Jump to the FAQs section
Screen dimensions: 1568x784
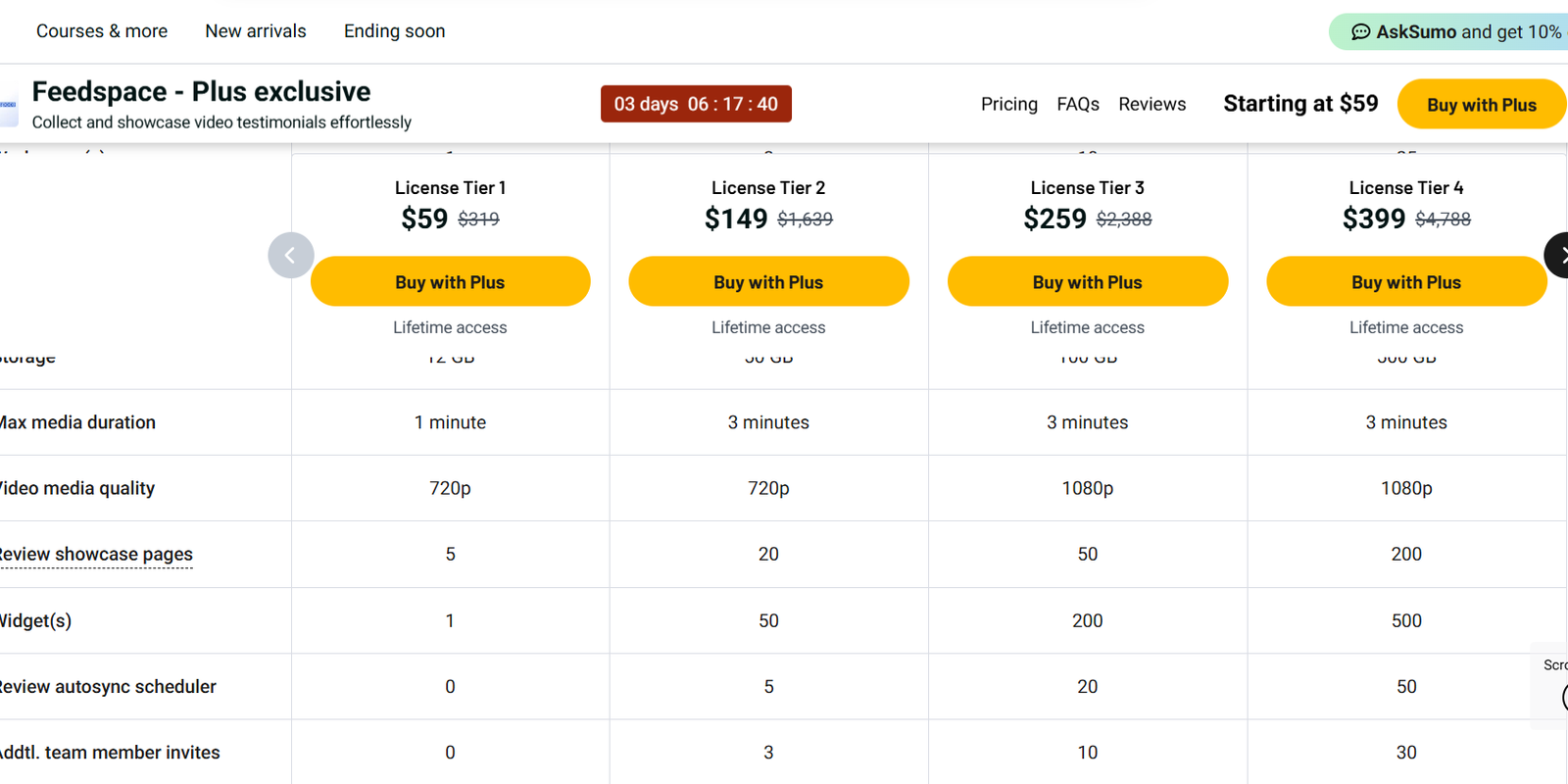1077,104
